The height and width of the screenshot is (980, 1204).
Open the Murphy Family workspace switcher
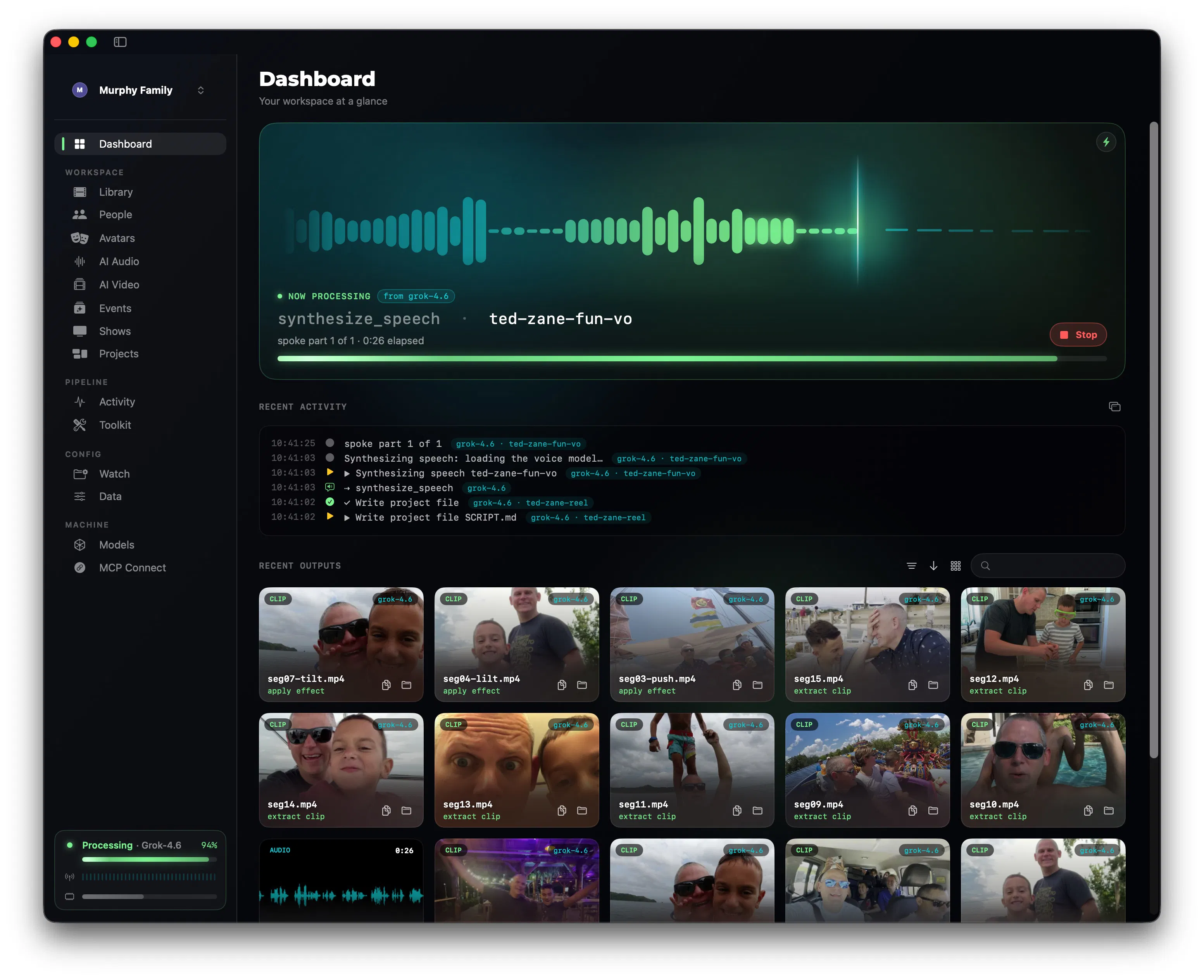tap(140, 90)
